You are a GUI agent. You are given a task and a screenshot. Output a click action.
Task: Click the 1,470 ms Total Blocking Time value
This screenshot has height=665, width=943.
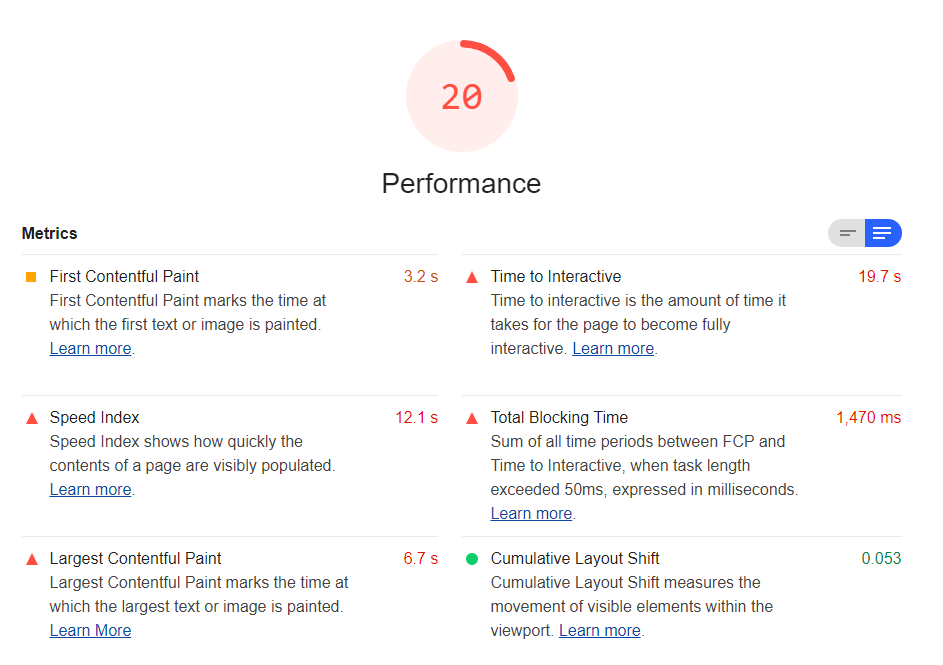pyautogui.click(x=866, y=417)
